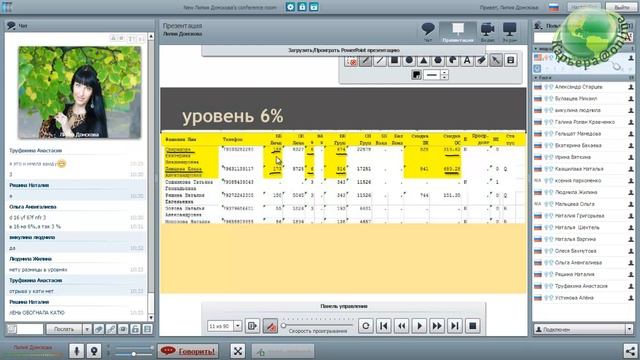Click the chat lock icon
The width and height of the screenshot is (640, 360).
136,329
